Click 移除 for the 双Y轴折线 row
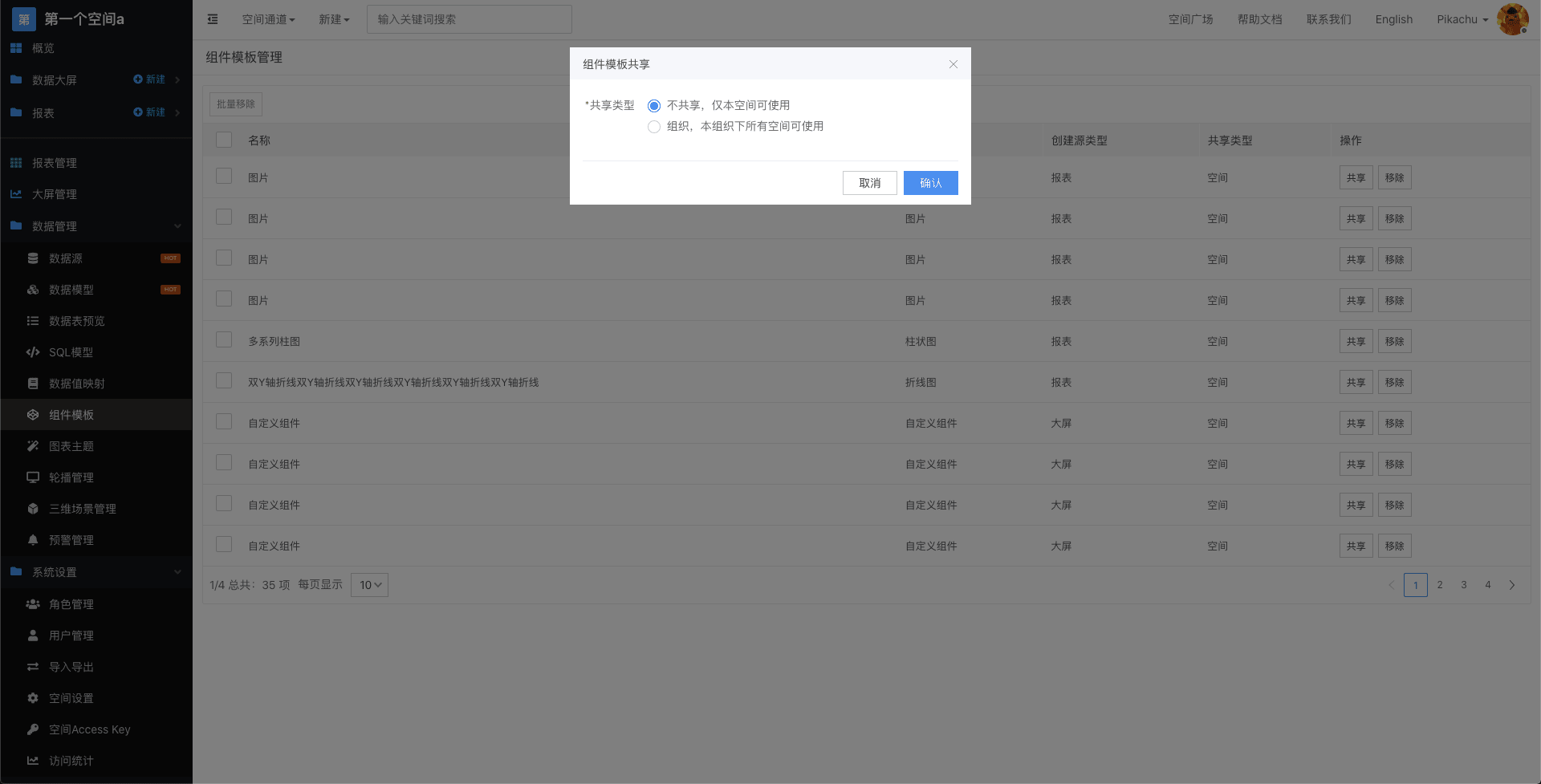This screenshot has height=784, width=1541. (1395, 382)
